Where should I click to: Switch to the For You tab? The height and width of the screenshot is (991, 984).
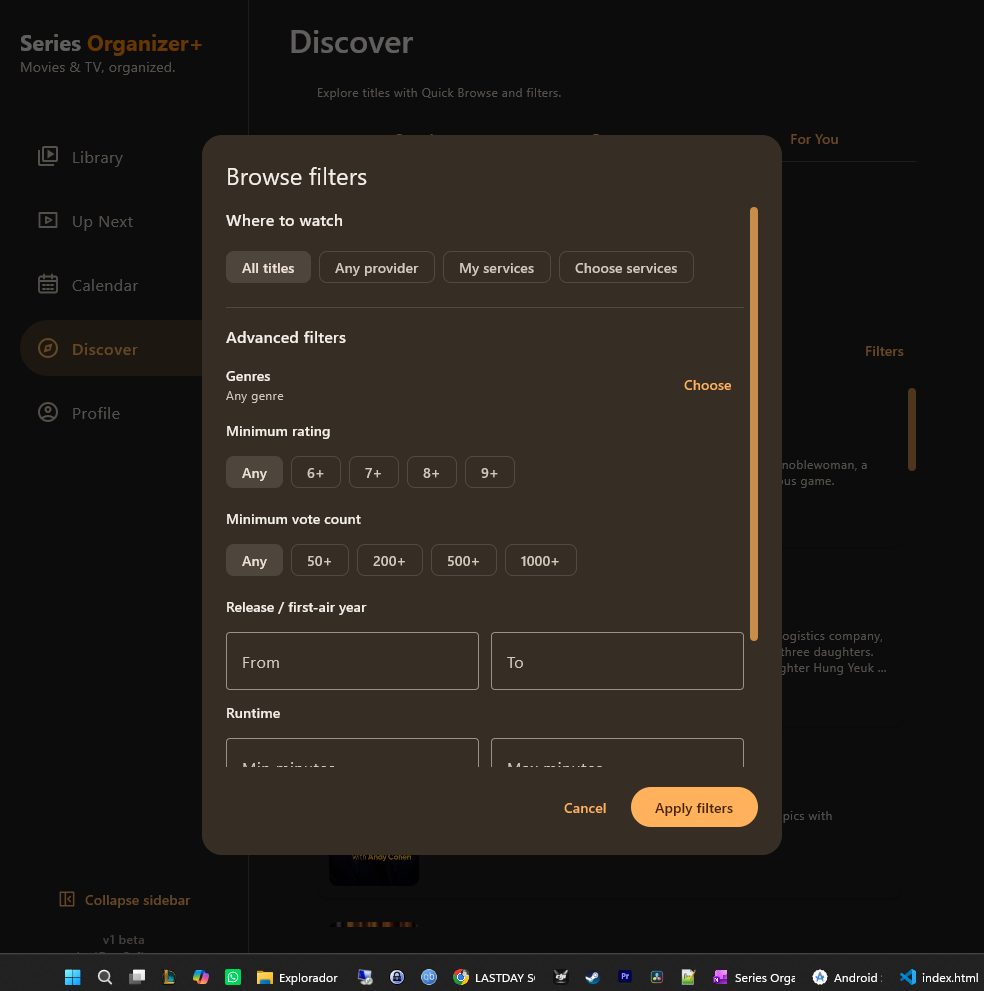814,139
